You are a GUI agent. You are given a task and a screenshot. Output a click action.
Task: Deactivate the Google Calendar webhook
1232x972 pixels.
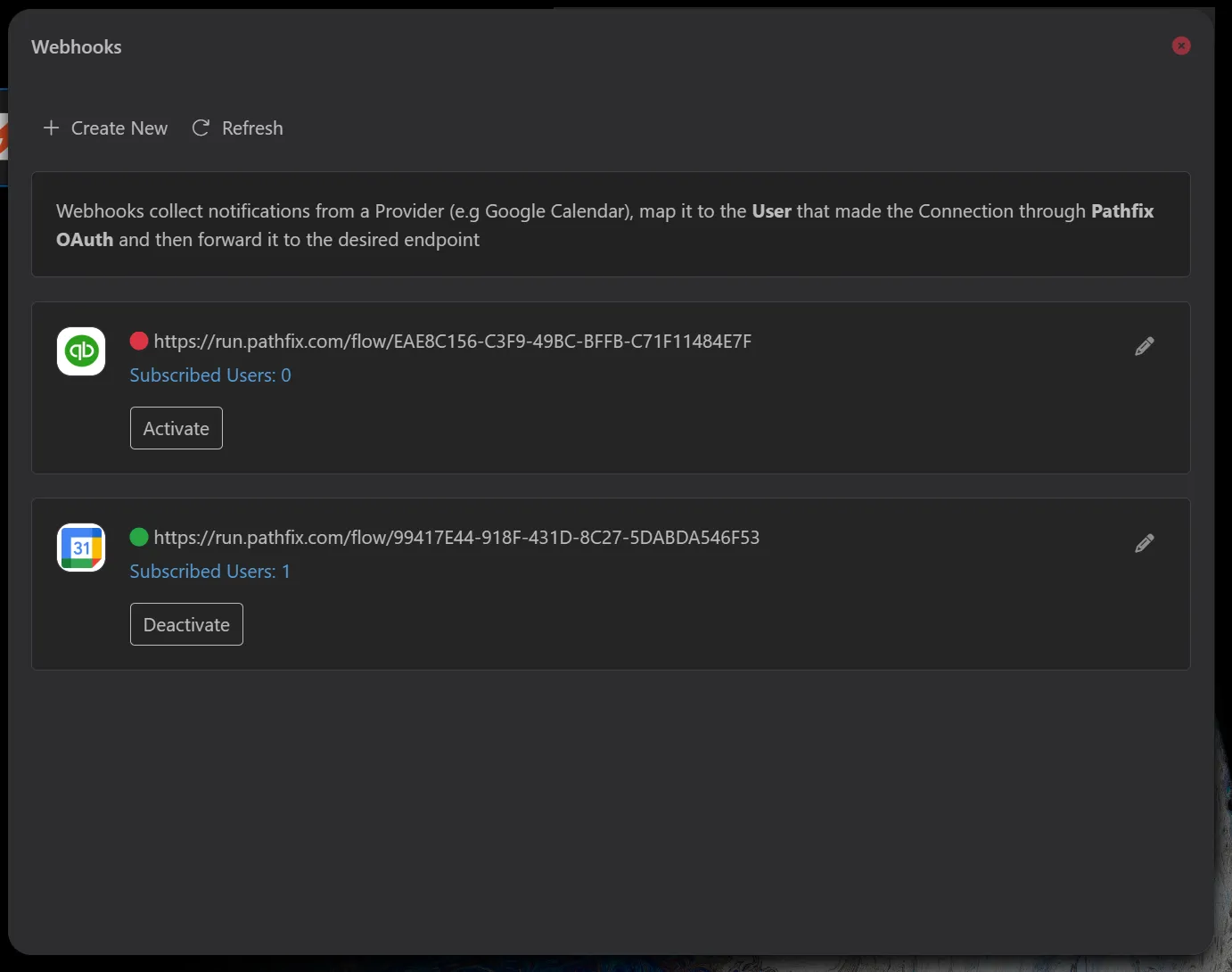pos(186,624)
